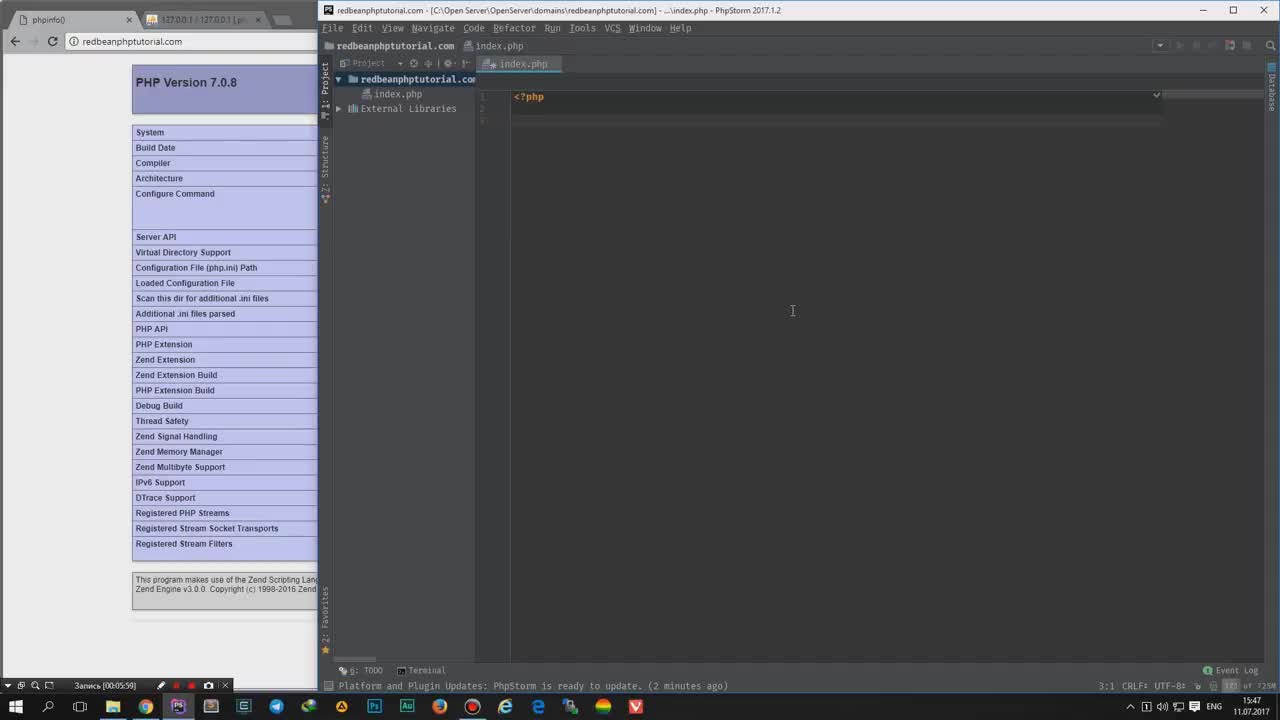This screenshot has height=720, width=1280.
Task: Hide the Project panel with pin icon
Action: (x=465, y=63)
